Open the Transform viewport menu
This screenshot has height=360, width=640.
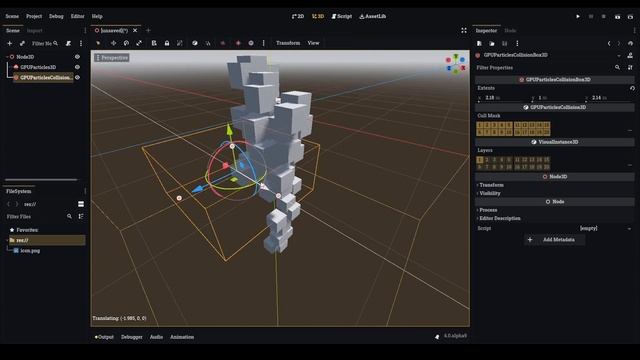(288, 43)
